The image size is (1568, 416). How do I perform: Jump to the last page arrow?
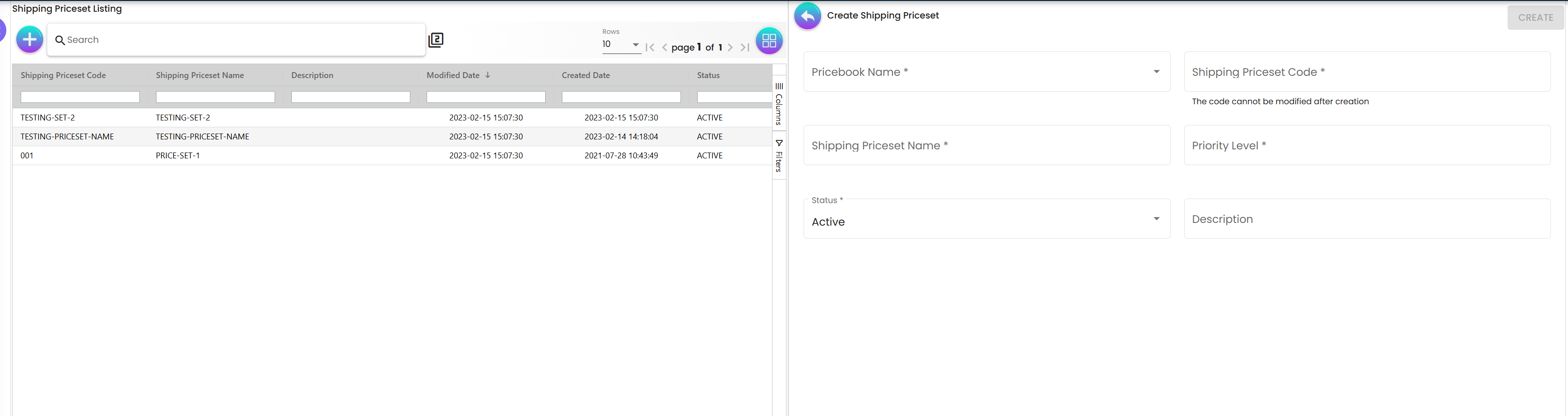(x=745, y=47)
